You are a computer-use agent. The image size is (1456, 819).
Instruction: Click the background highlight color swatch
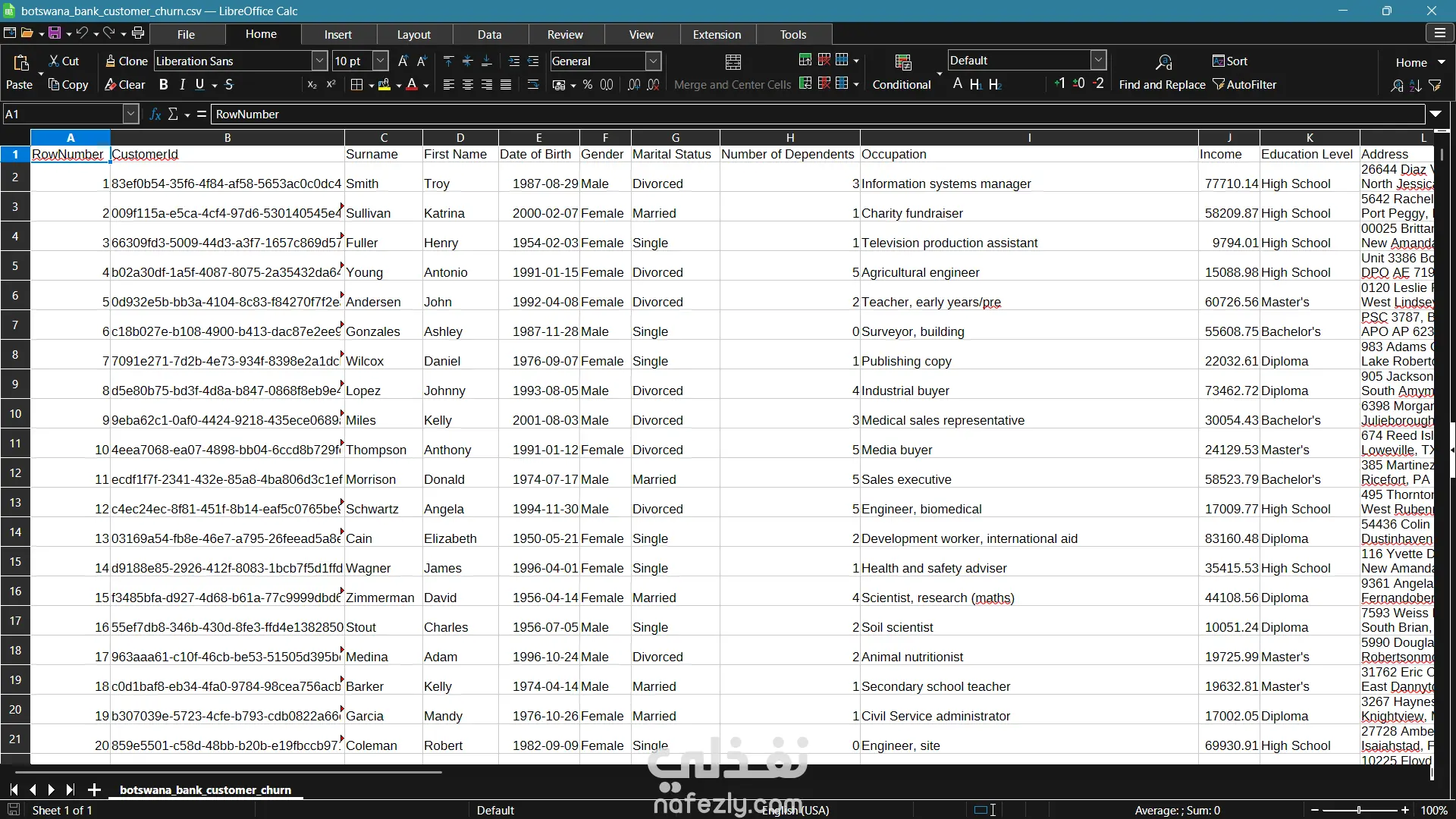[x=384, y=85]
